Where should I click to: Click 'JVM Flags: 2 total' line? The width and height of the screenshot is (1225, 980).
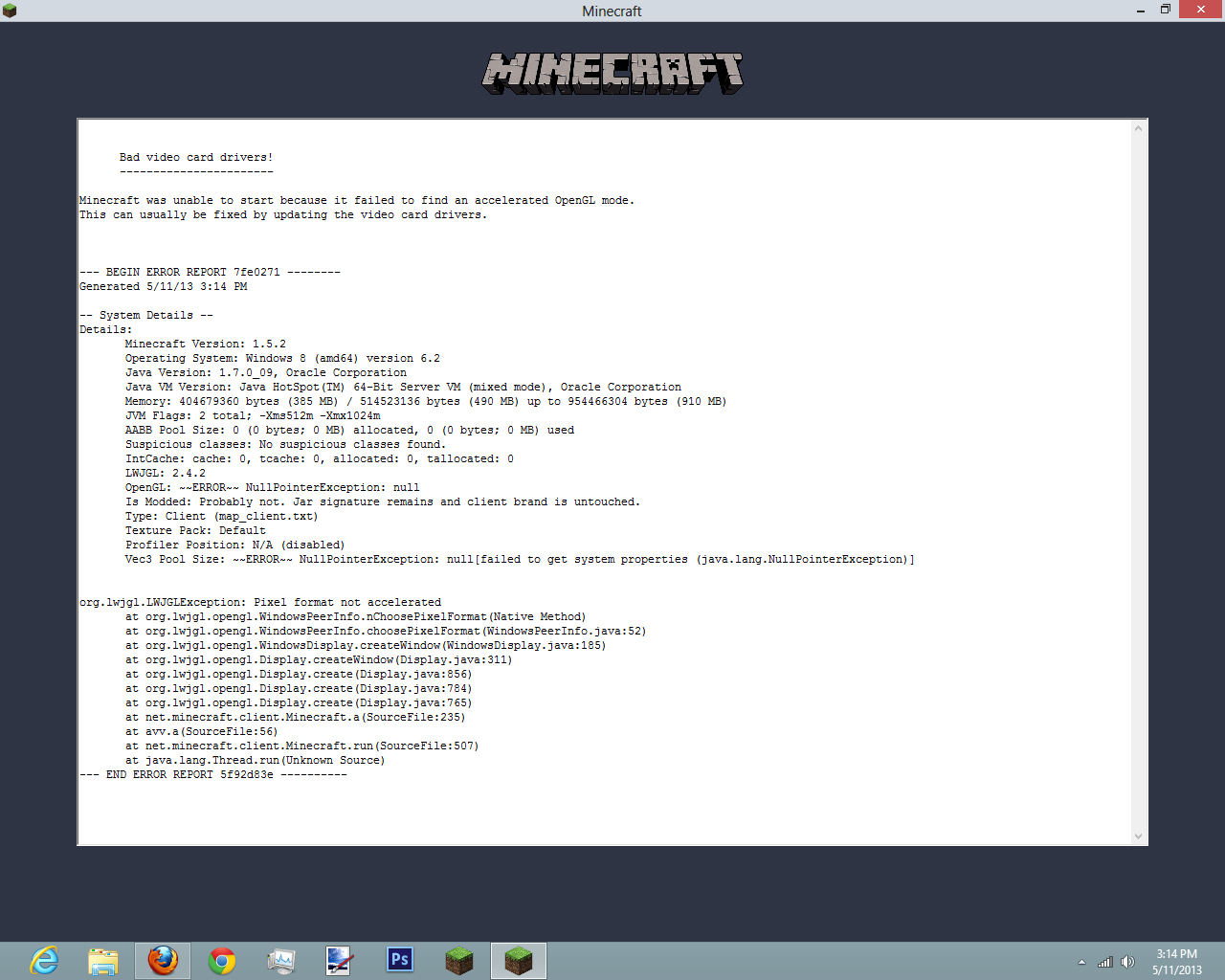point(253,415)
